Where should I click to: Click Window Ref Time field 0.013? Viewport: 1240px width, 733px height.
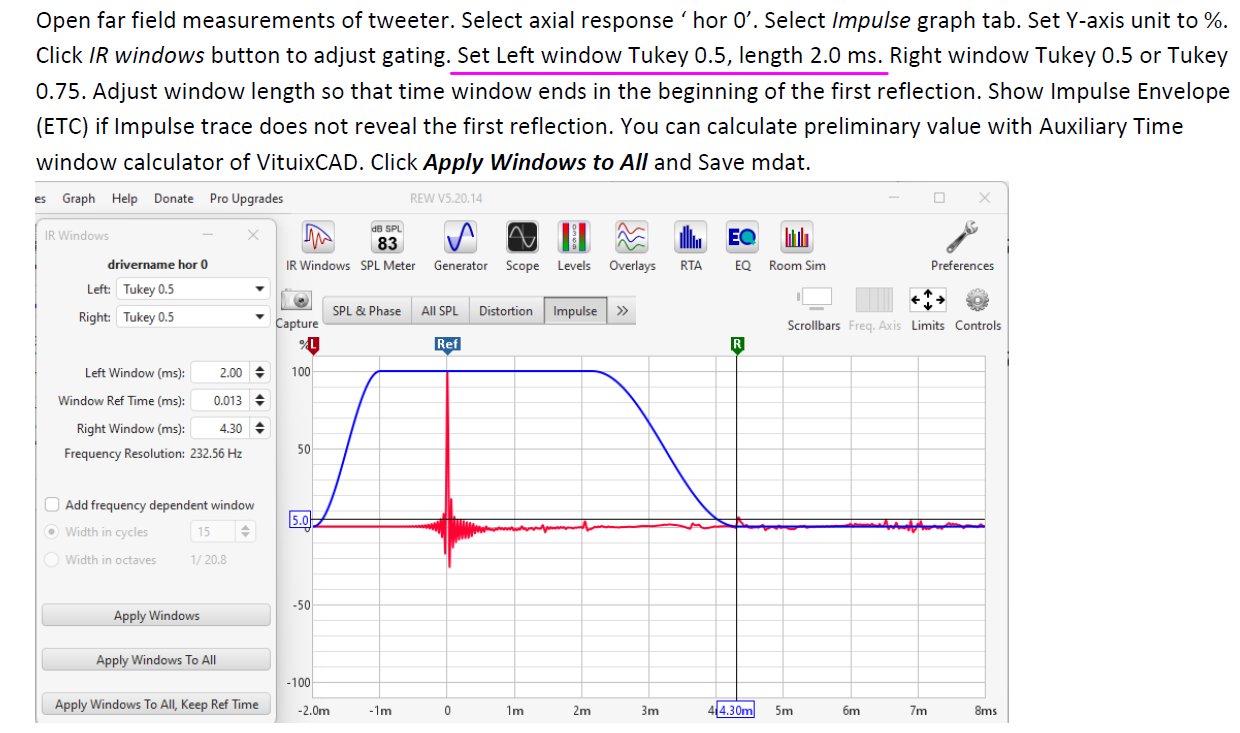click(x=221, y=401)
